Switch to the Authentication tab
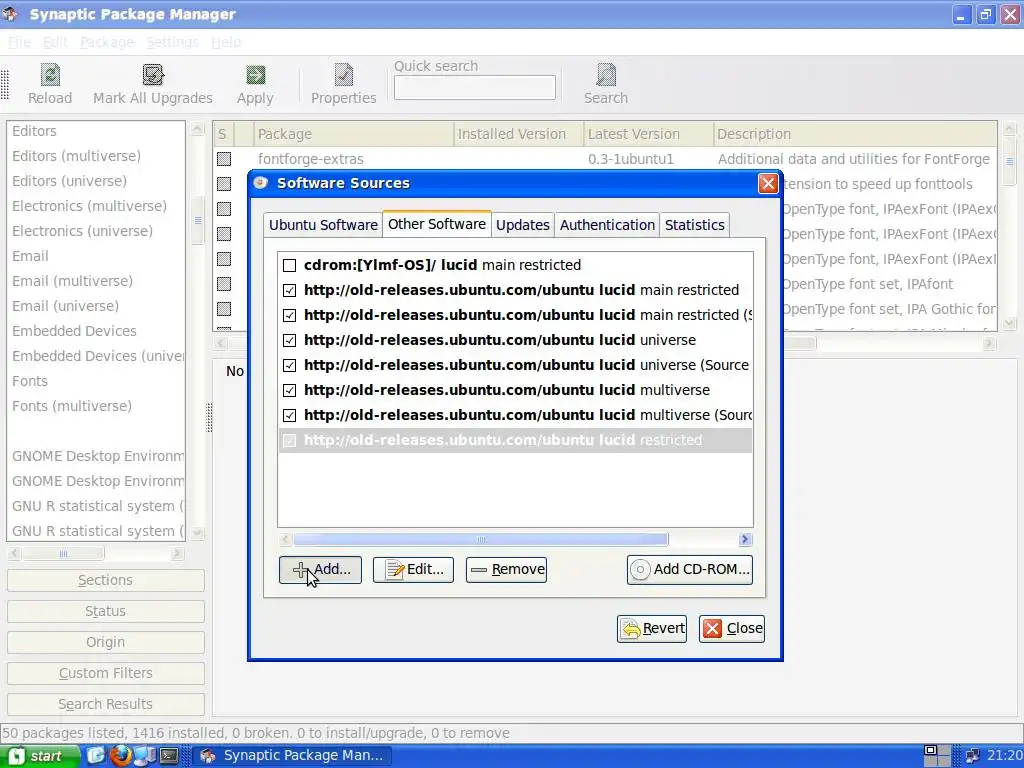 pos(607,225)
